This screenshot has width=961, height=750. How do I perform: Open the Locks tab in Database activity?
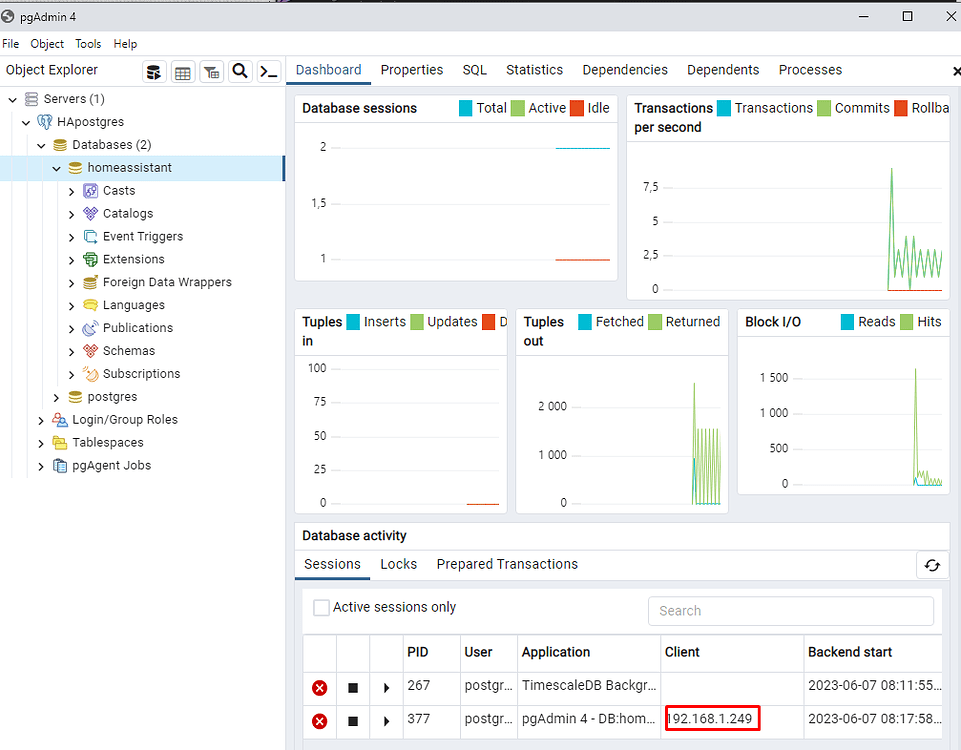tap(398, 564)
